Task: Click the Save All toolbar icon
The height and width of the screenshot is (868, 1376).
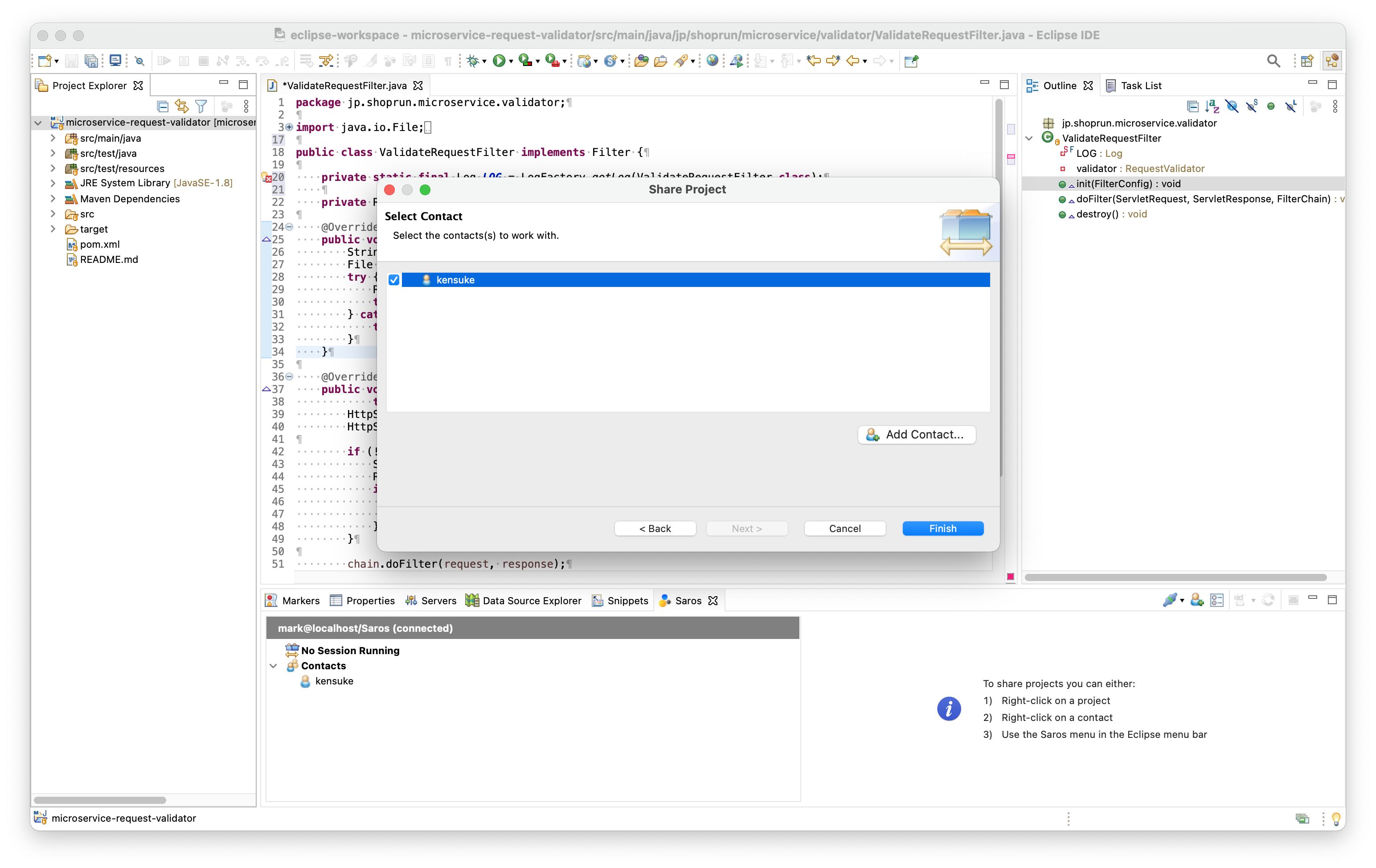Action: 91,61
